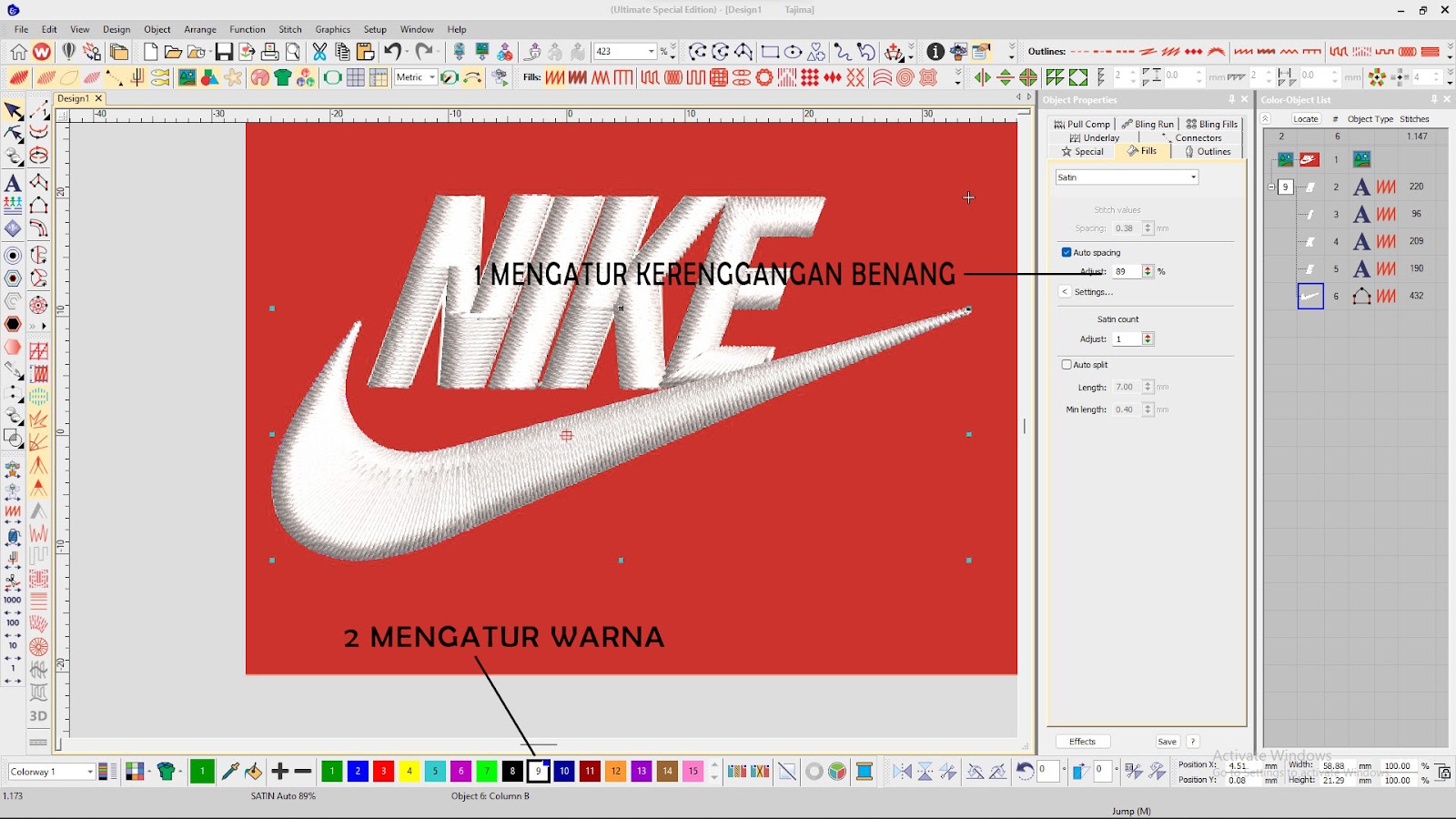Switch to the Outlines tab in Object Properties

click(x=1208, y=152)
